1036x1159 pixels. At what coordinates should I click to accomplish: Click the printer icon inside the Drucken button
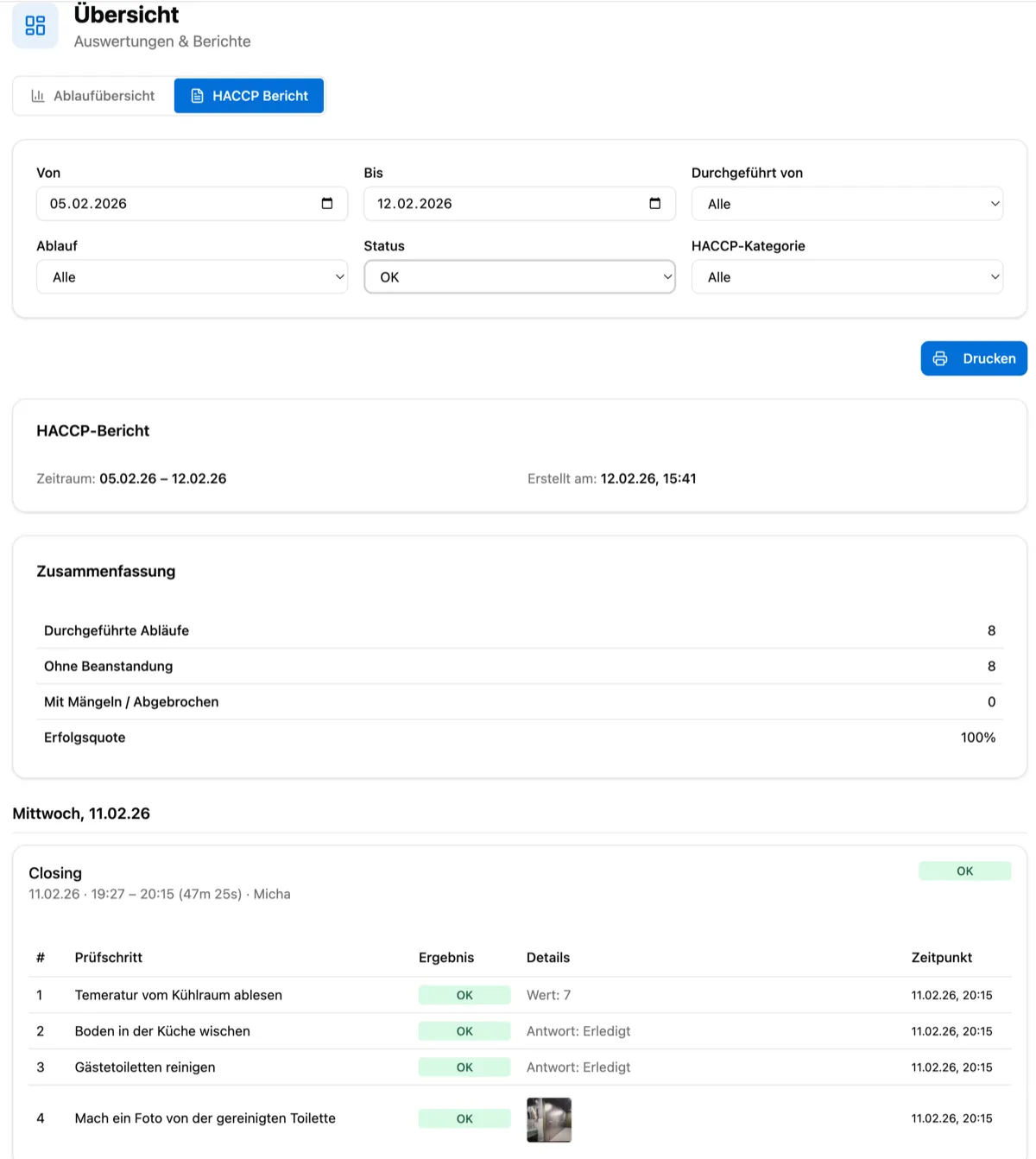click(x=940, y=358)
